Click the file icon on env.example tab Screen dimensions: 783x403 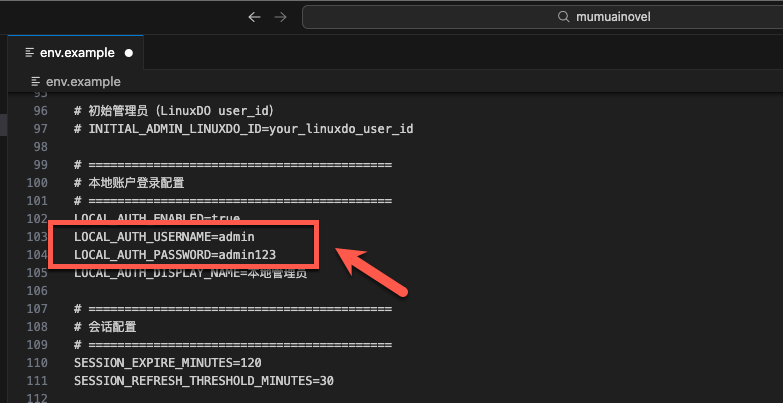[28, 52]
